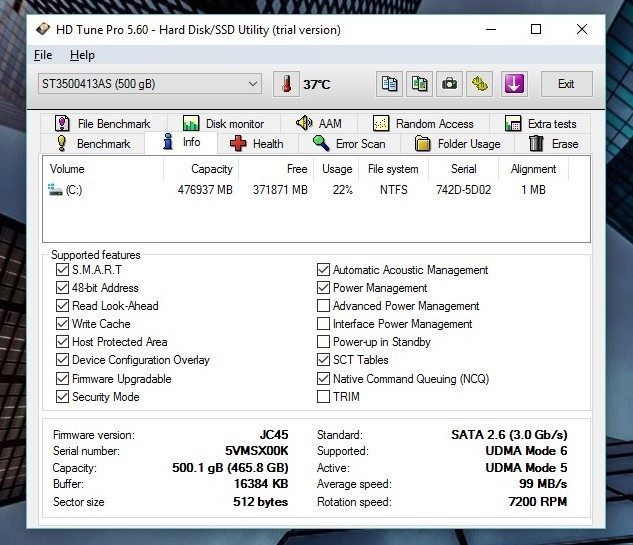Open the File Benchmark tab
This screenshot has height=545, width=633.
[x=103, y=124]
